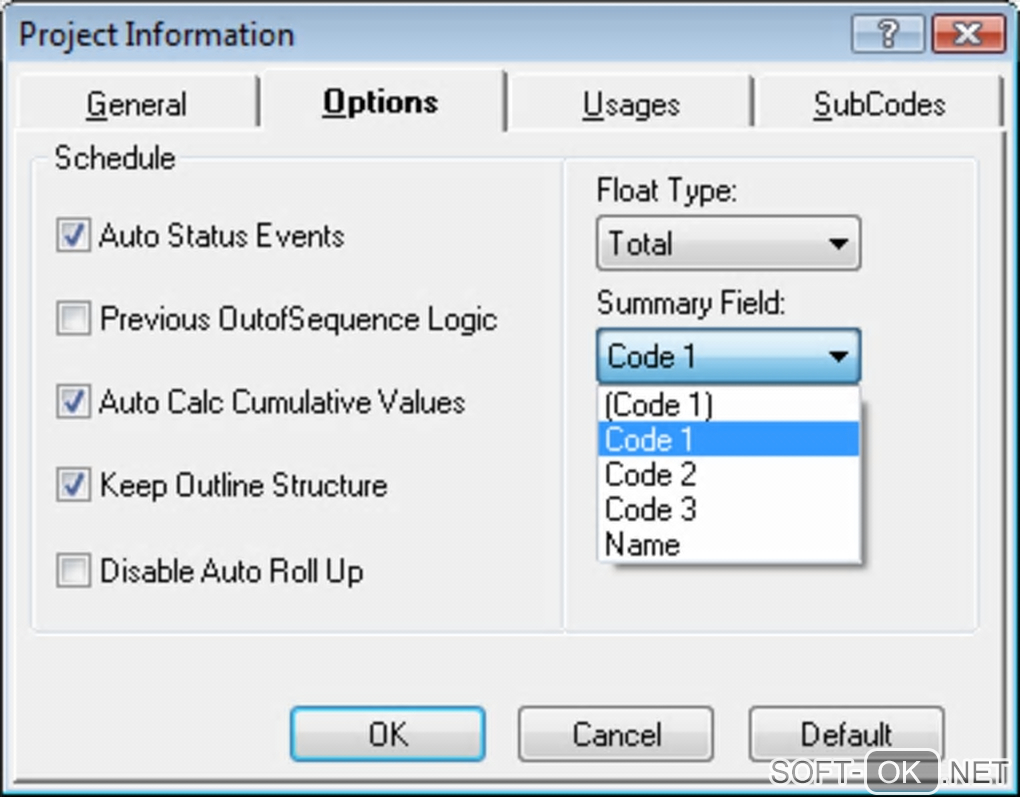This screenshot has width=1020, height=797.
Task: Uncheck Auto Status Events
Action: (73, 237)
